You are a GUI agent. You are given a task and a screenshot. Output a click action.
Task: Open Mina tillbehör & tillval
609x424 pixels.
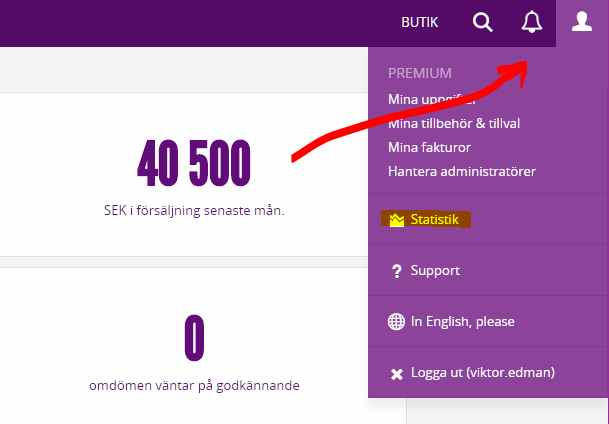[x=454, y=123]
